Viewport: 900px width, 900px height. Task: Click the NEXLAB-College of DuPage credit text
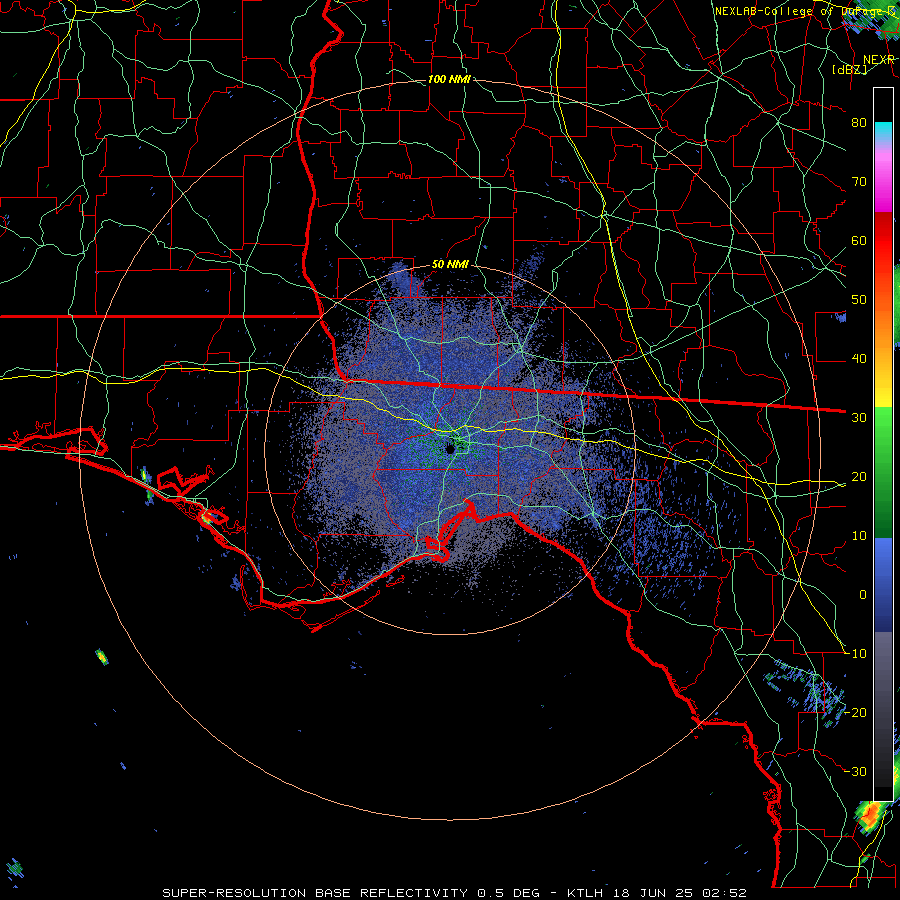pyautogui.click(x=805, y=11)
